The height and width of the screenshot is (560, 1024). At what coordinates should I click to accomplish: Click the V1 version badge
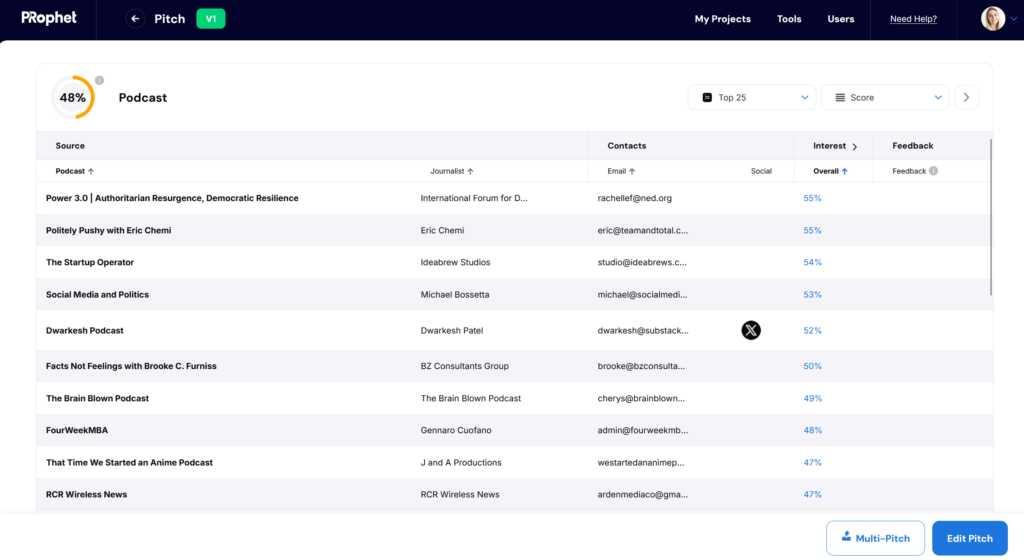point(211,19)
